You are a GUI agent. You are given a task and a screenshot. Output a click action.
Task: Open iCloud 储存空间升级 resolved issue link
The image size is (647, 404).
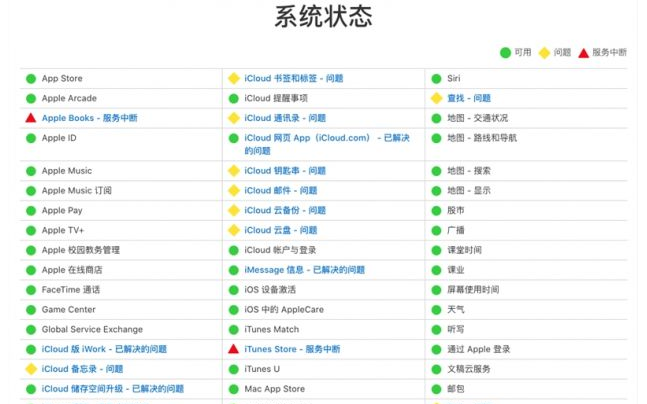(113, 389)
